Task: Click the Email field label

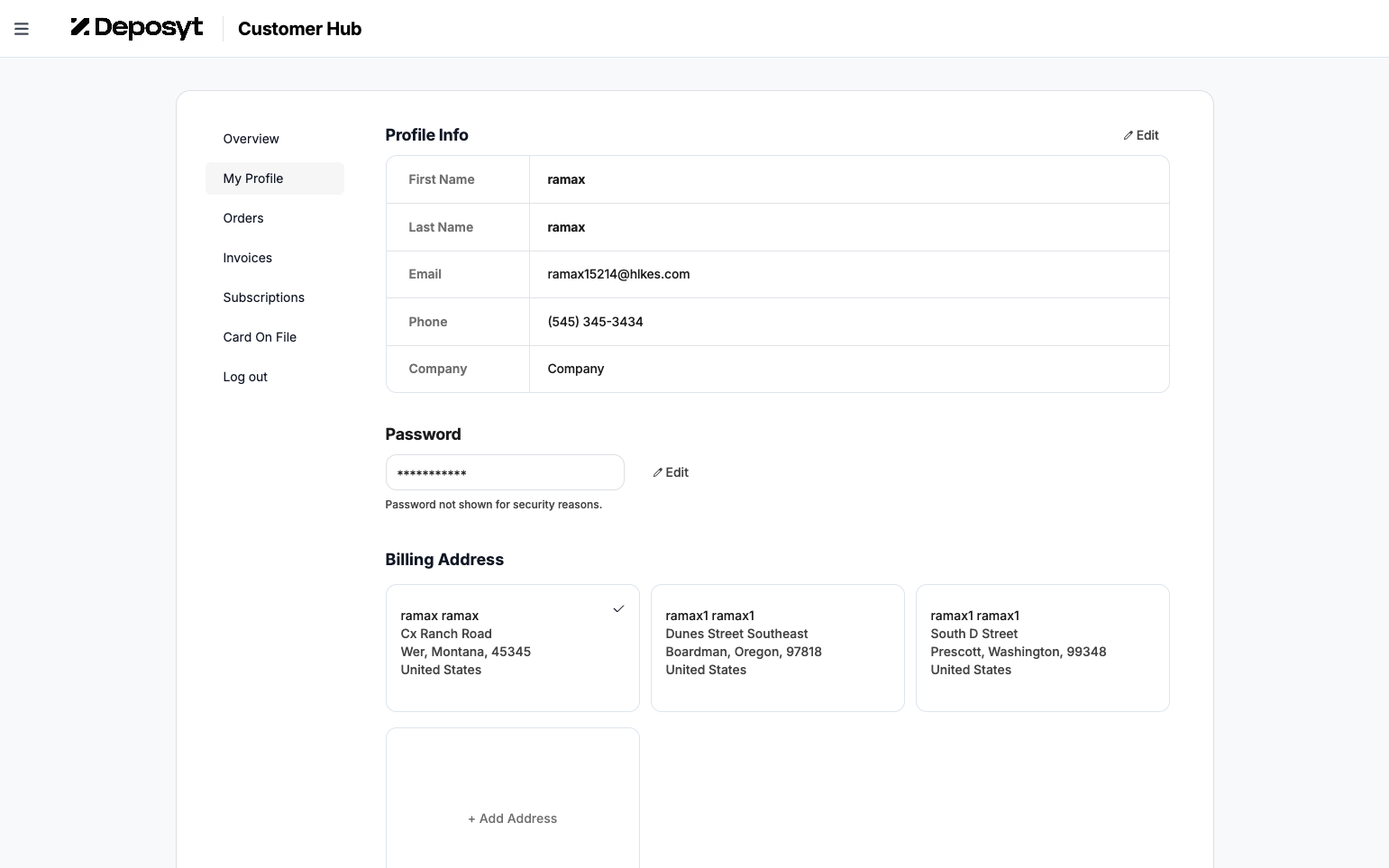Action: click(425, 274)
